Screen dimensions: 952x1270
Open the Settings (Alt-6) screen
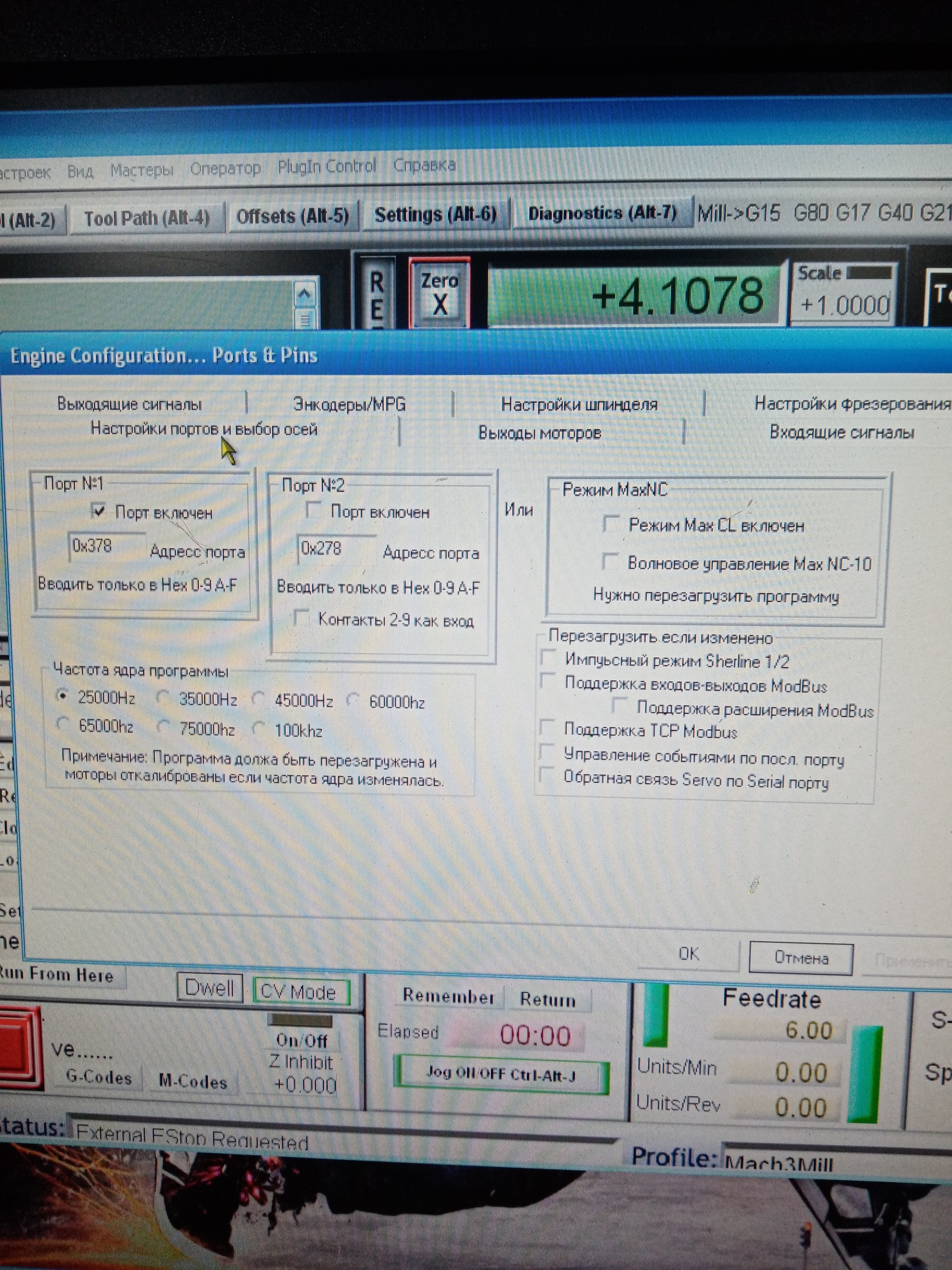pyautogui.click(x=435, y=215)
